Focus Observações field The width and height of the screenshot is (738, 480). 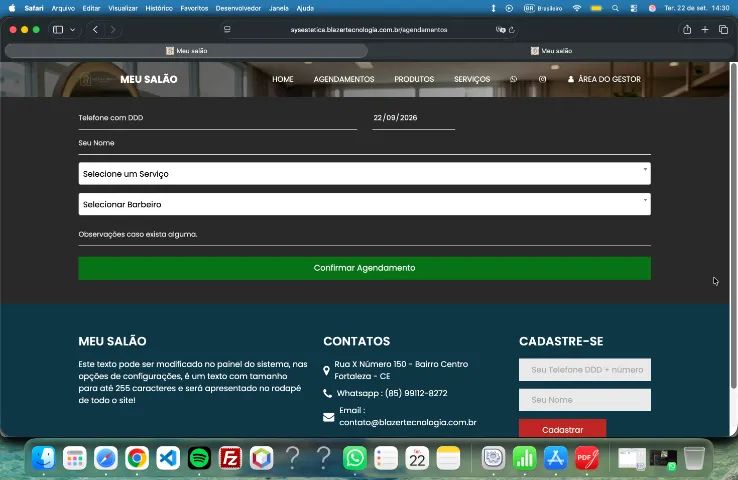pyautogui.click(x=364, y=235)
